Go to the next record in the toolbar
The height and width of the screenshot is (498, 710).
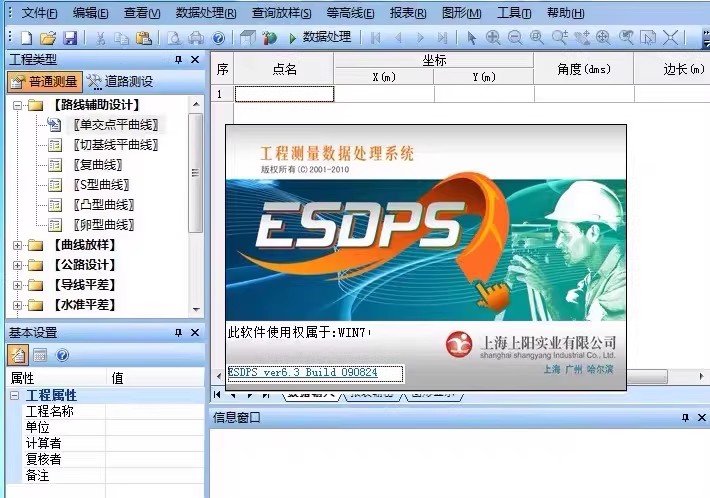coord(420,38)
